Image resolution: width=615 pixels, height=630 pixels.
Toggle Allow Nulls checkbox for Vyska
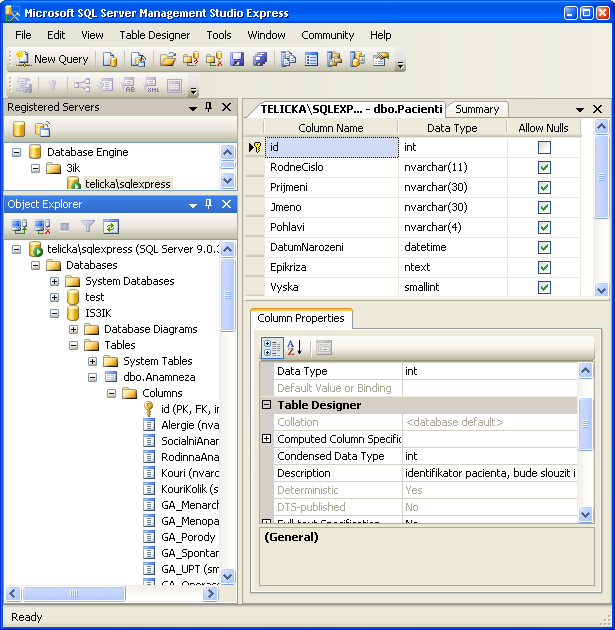pos(544,288)
